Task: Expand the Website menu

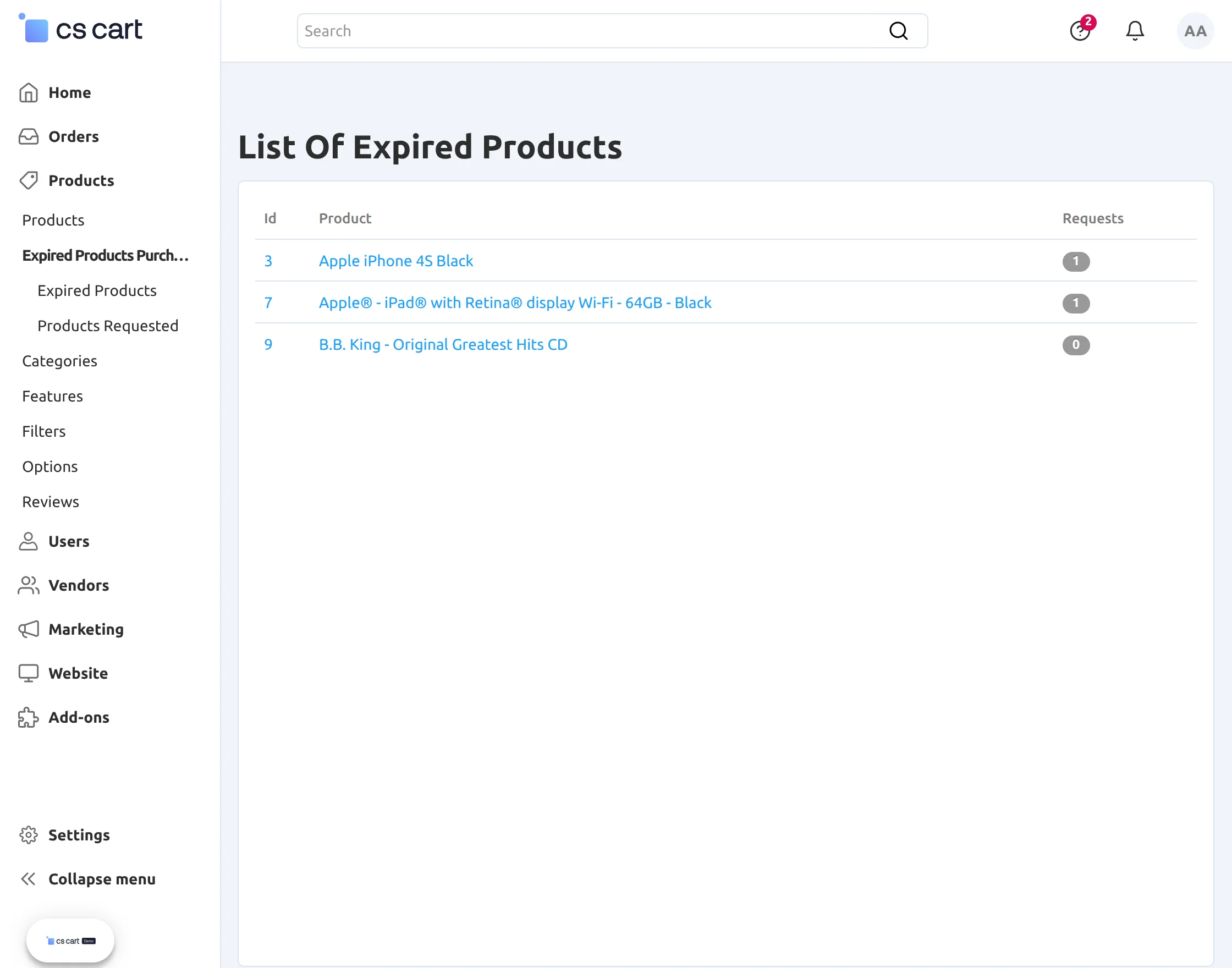Action: pos(78,673)
